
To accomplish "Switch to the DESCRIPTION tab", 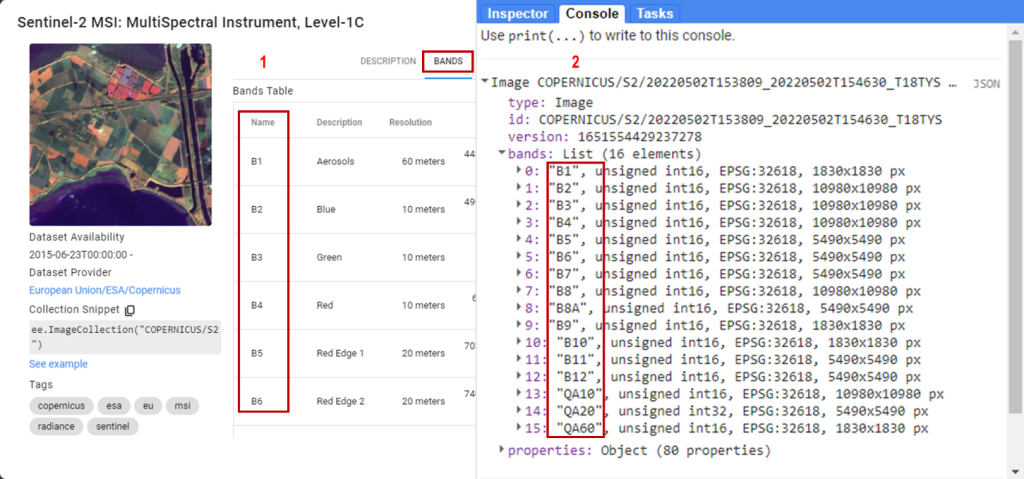I will click(x=388, y=61).
